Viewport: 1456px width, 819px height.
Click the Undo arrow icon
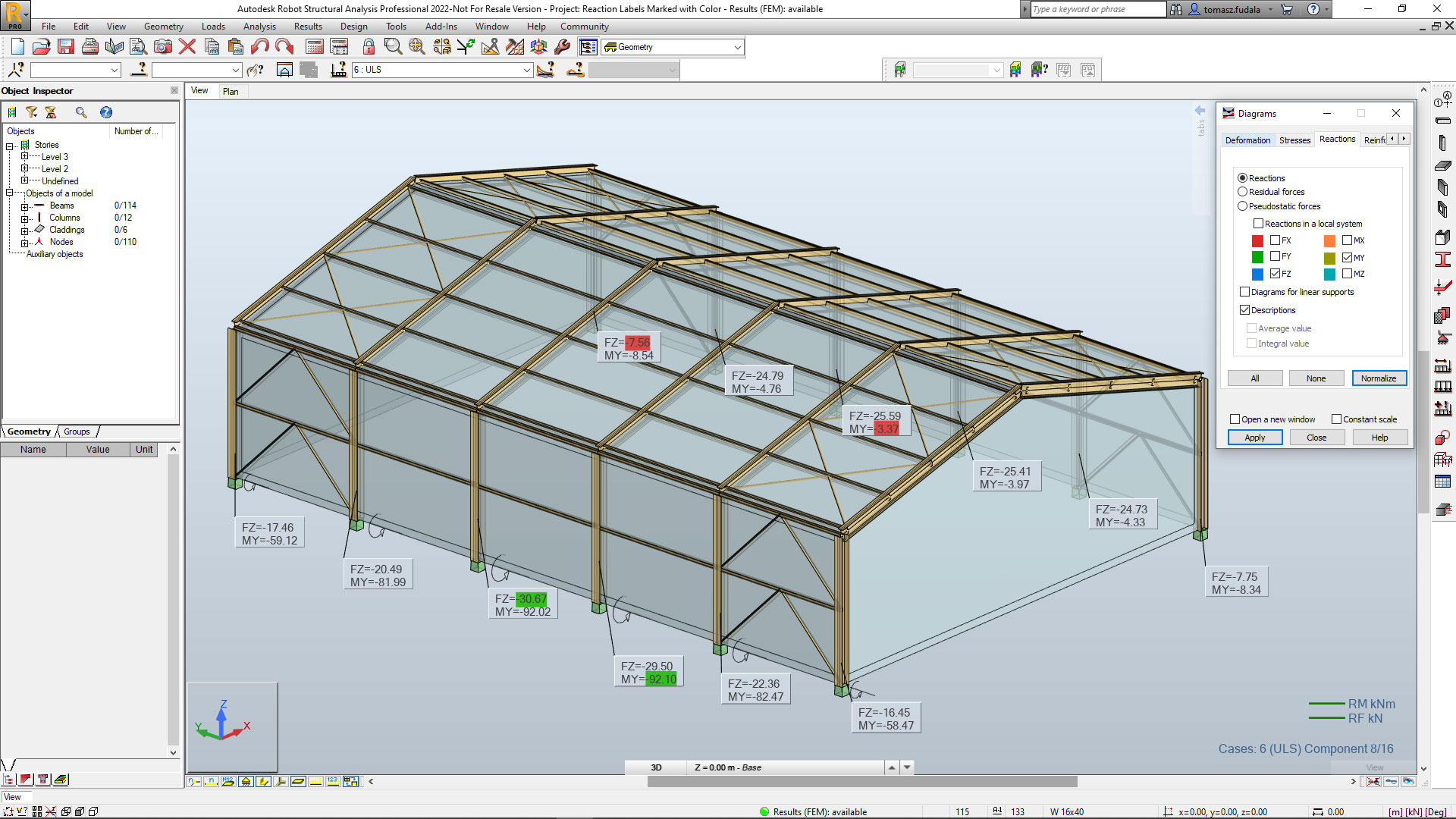[260, 47]
